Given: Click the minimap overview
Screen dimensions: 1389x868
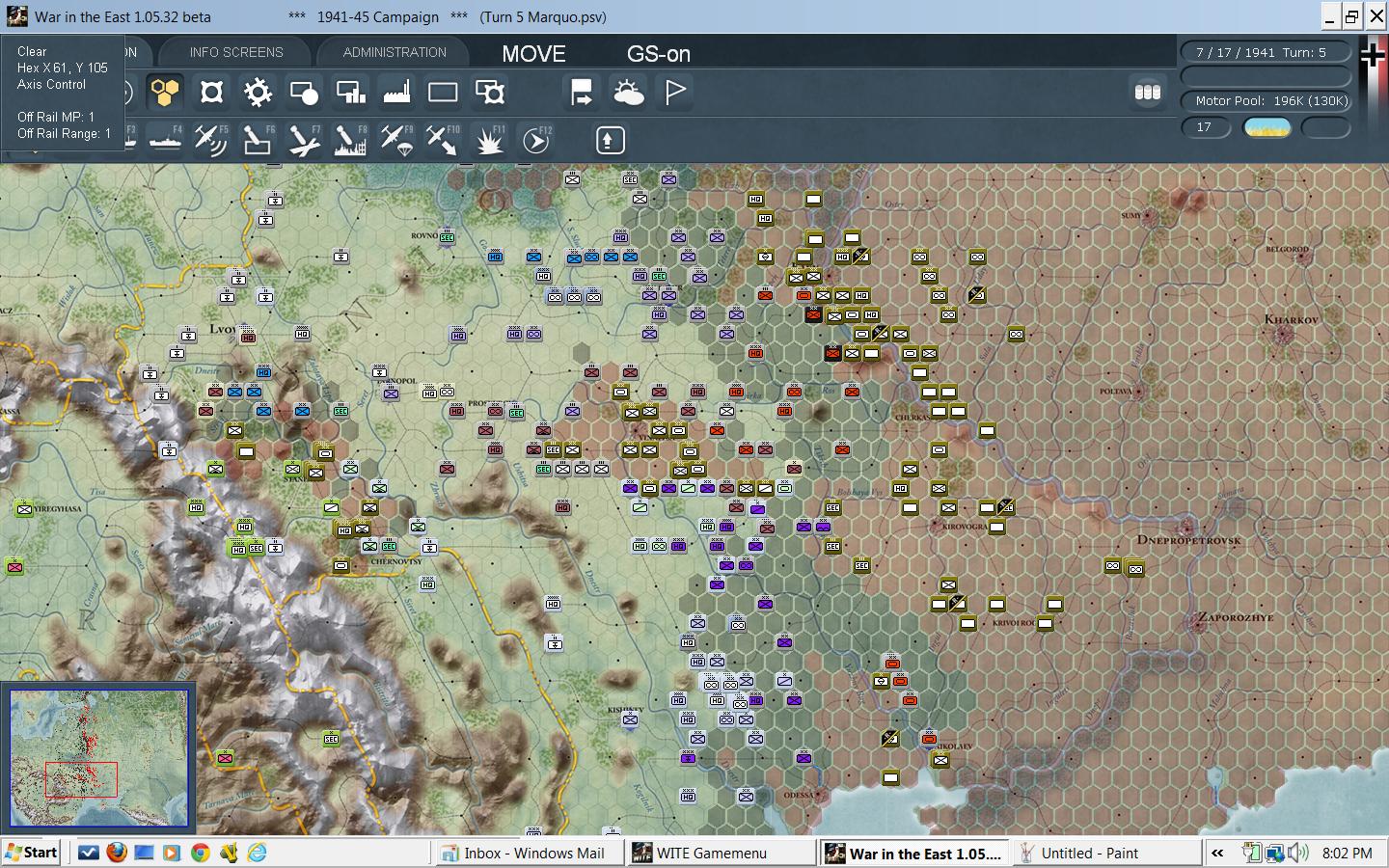Looking at the screenshot, I should 99,758.
